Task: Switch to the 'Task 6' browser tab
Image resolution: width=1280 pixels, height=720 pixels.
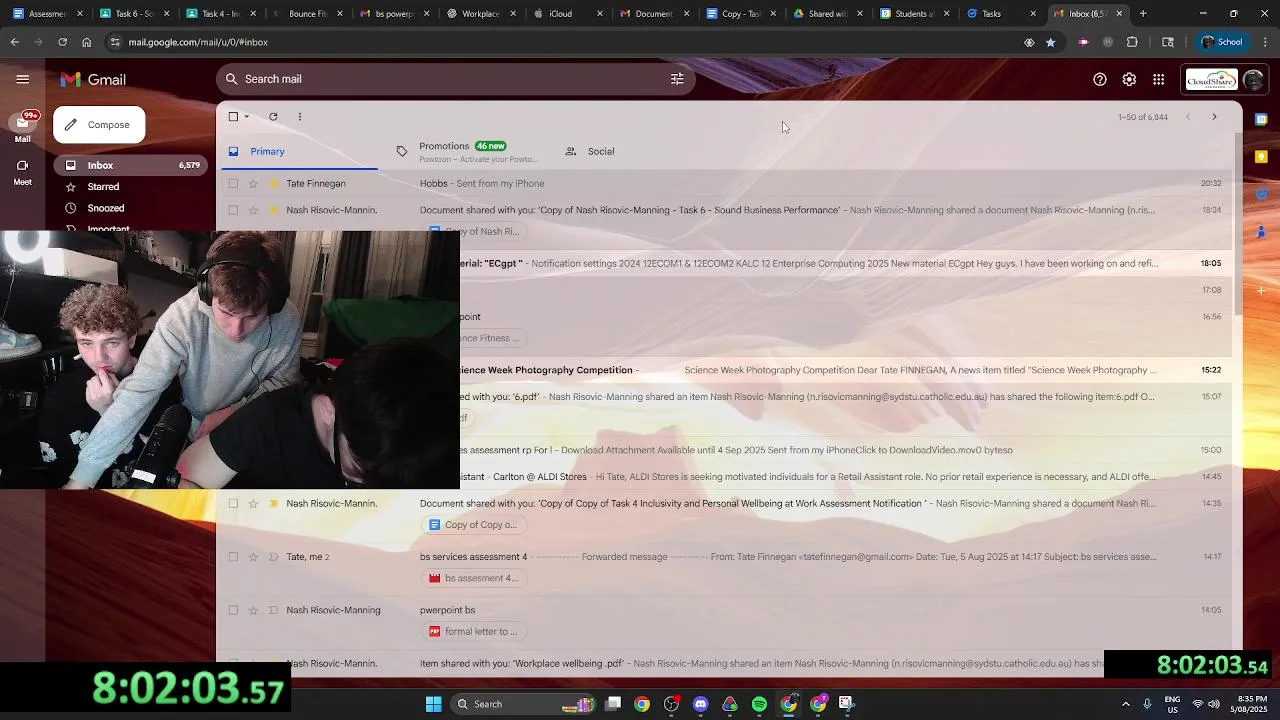Action: (x=135, y=14)
